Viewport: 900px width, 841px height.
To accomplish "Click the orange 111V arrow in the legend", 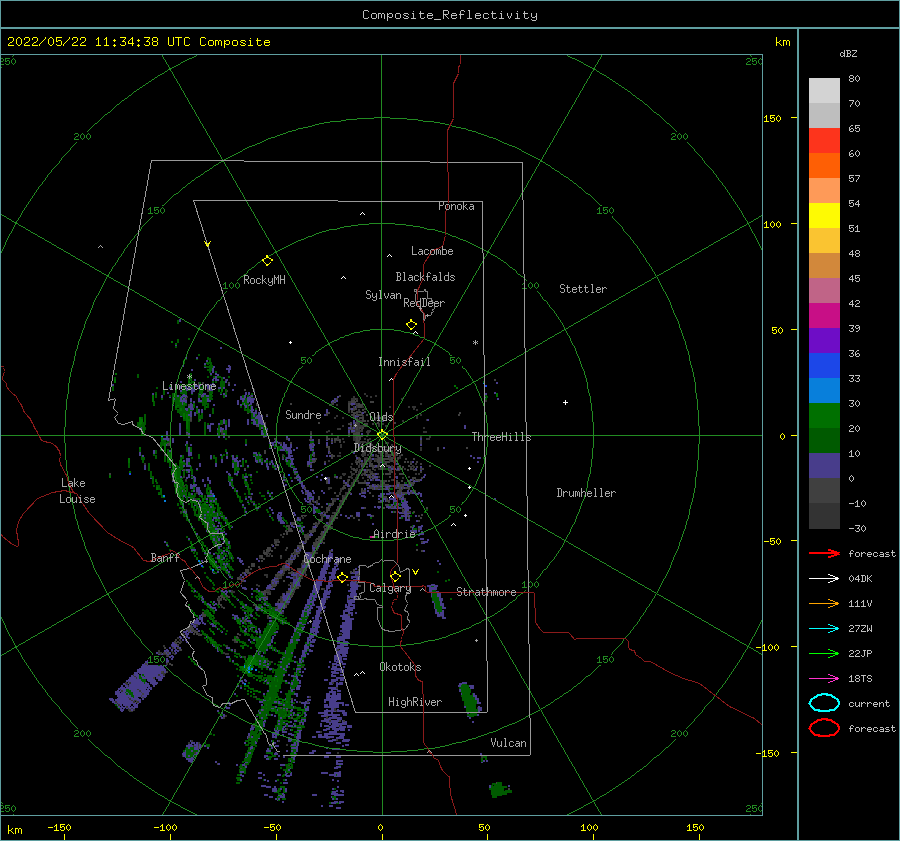I will tap(824, 603).
